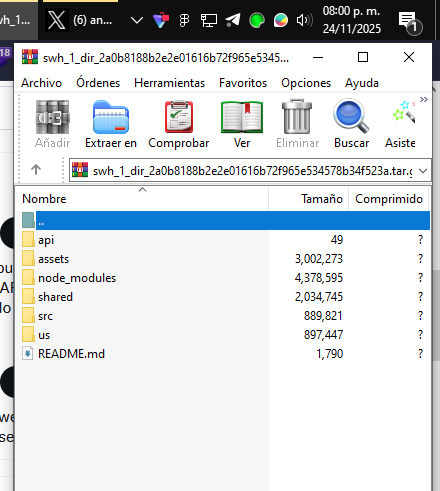Open the Opciones menu
Viewport: 440px width, 491px height.
[x=306, y=83]
